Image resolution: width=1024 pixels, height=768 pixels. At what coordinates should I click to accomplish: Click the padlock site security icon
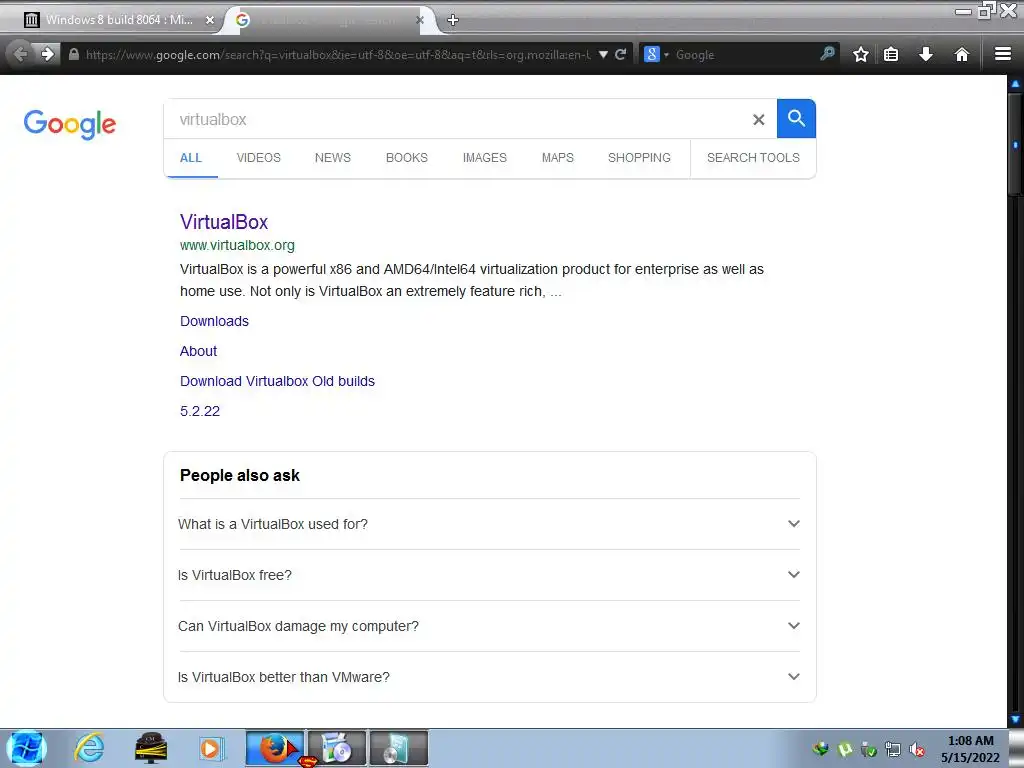pyautogui.click(x=74, y=55)
